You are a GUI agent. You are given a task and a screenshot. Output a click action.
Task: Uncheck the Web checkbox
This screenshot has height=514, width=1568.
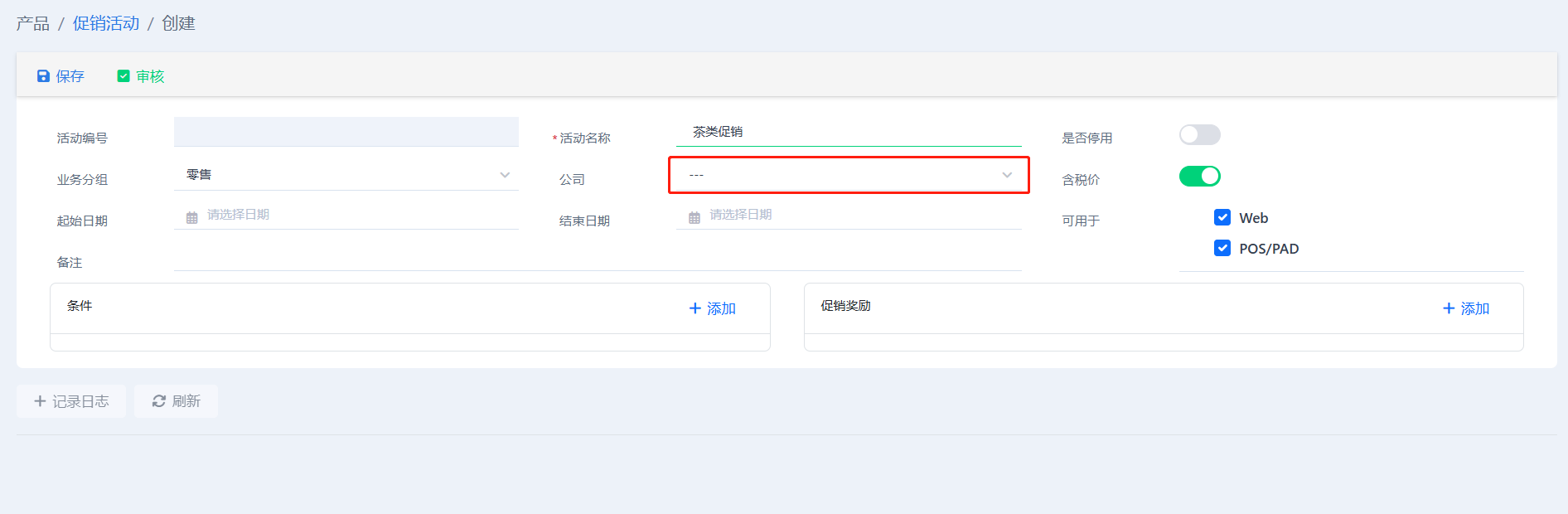pos(1222,217)
